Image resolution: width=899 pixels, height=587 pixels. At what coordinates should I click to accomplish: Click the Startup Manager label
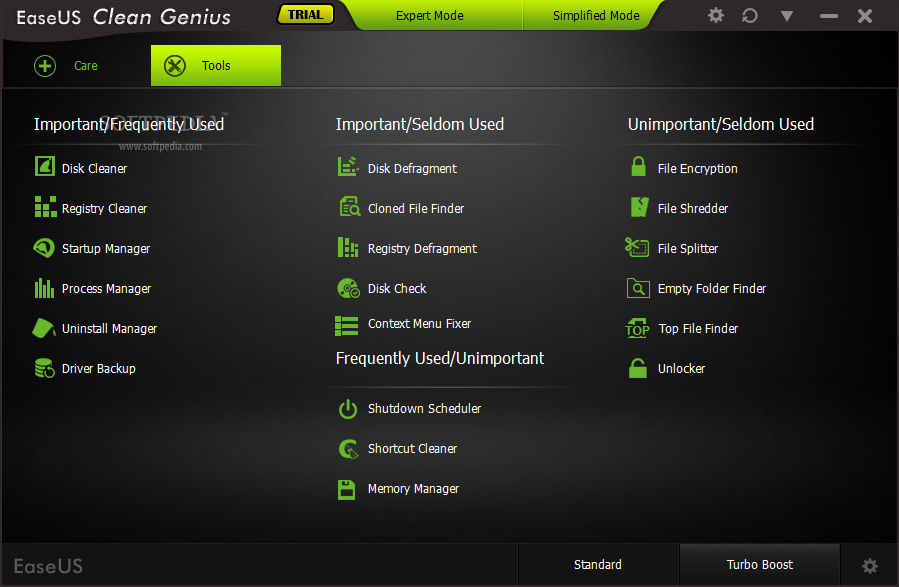106,249
